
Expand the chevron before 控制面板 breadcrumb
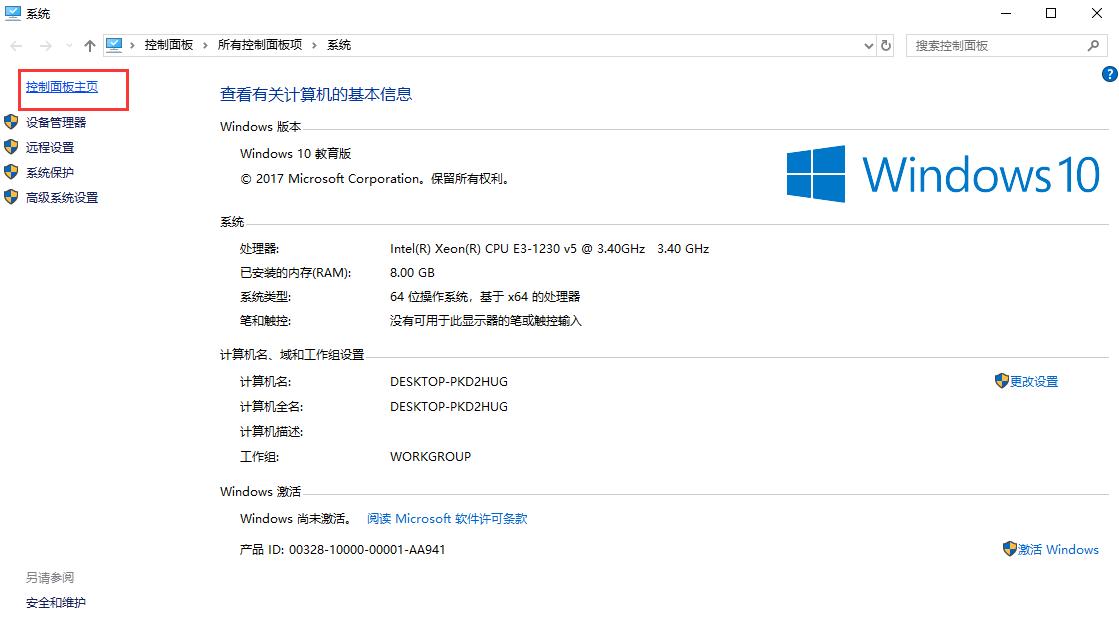click(x=133, y=46)
